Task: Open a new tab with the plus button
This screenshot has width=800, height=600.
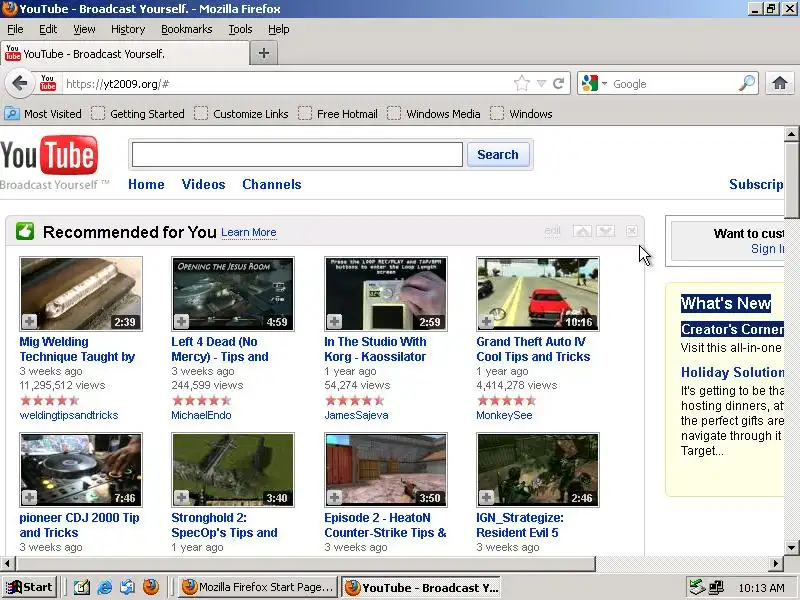Action: click(264, 53)
